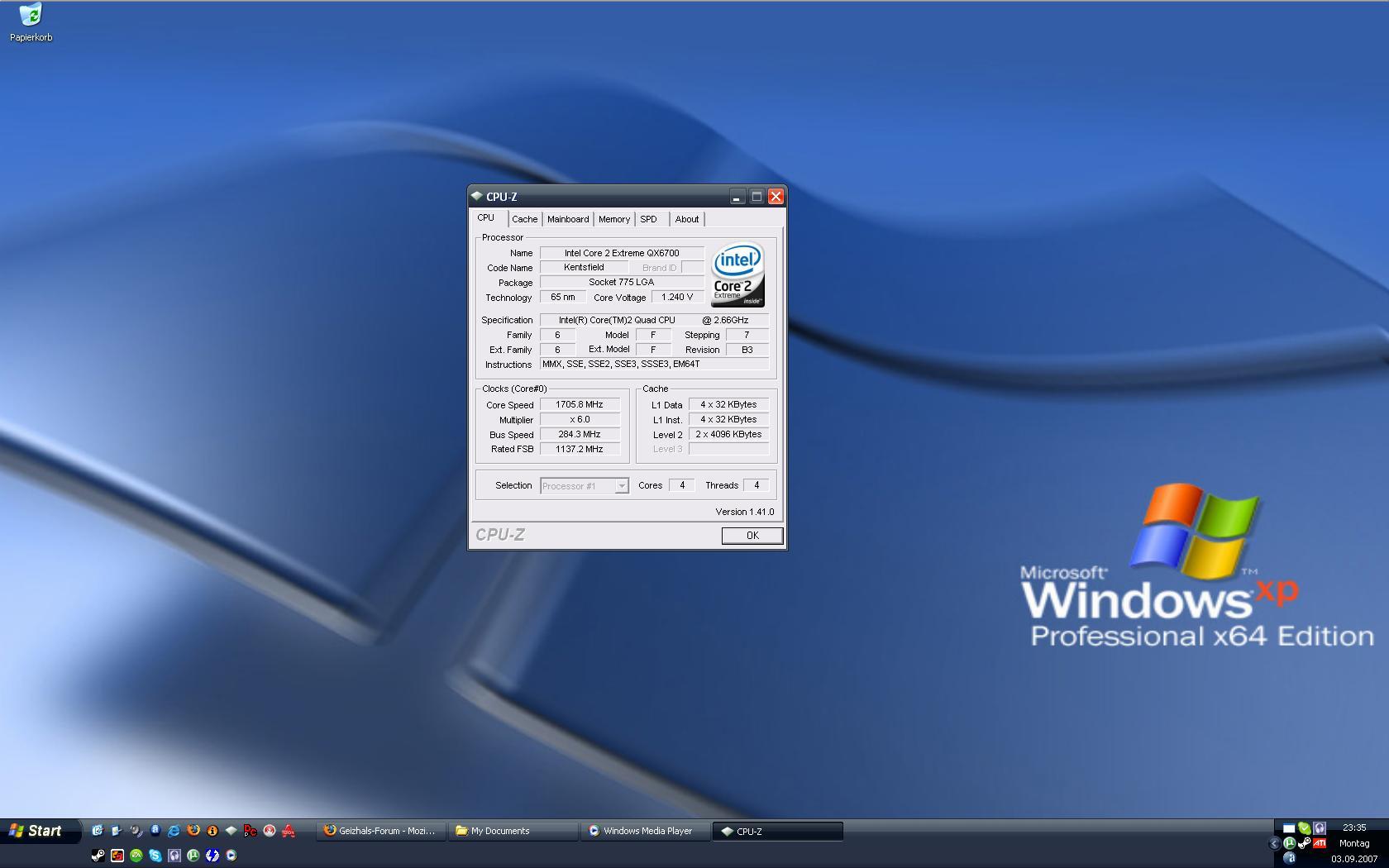Click the processor Name field QX6700
The image size is (1389, 868).
(622, 253)
